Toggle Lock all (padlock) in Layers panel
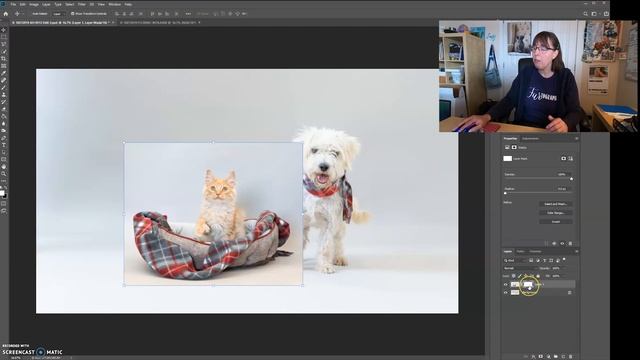Image resolution: width=640 pixels, height=360 pixels. tap(538, 276)
